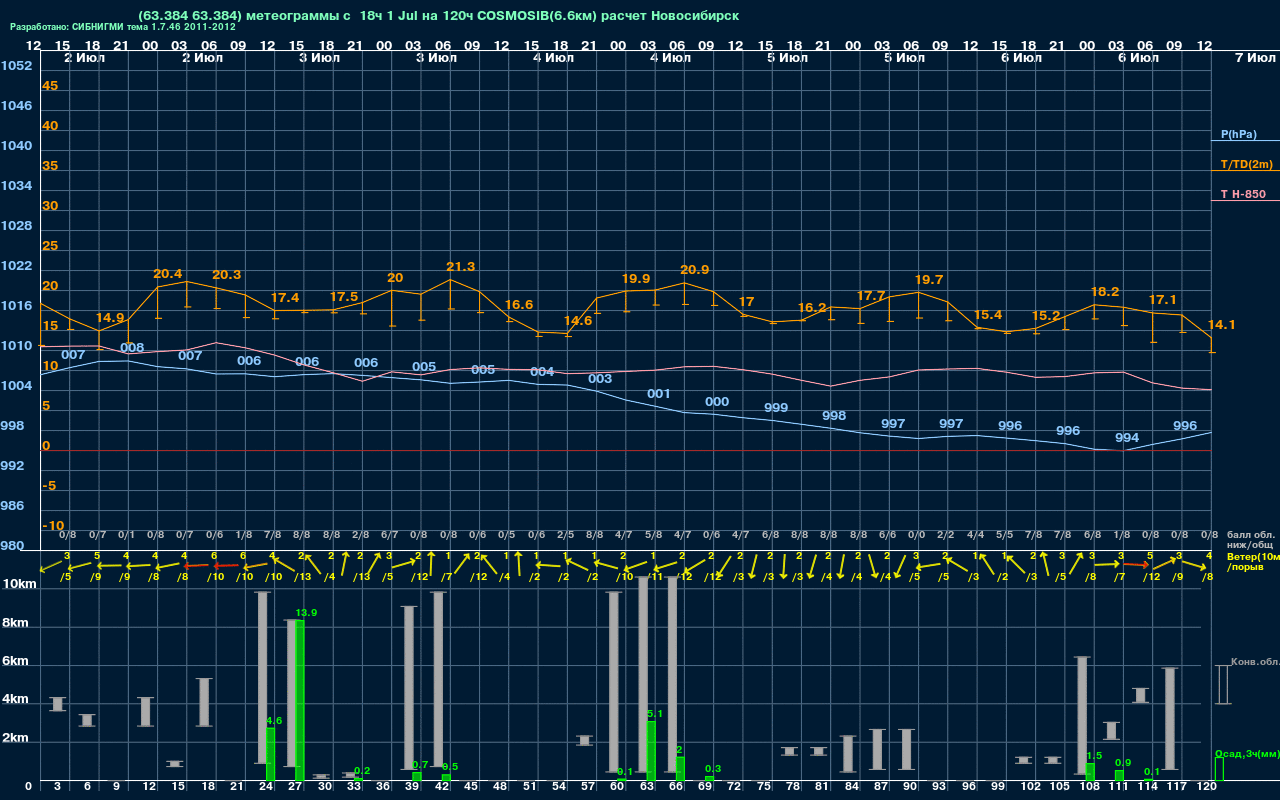1280x800 pixels.
Task: Click the "Ветер(10м)" wind legend label
Action: point(1253,556)
